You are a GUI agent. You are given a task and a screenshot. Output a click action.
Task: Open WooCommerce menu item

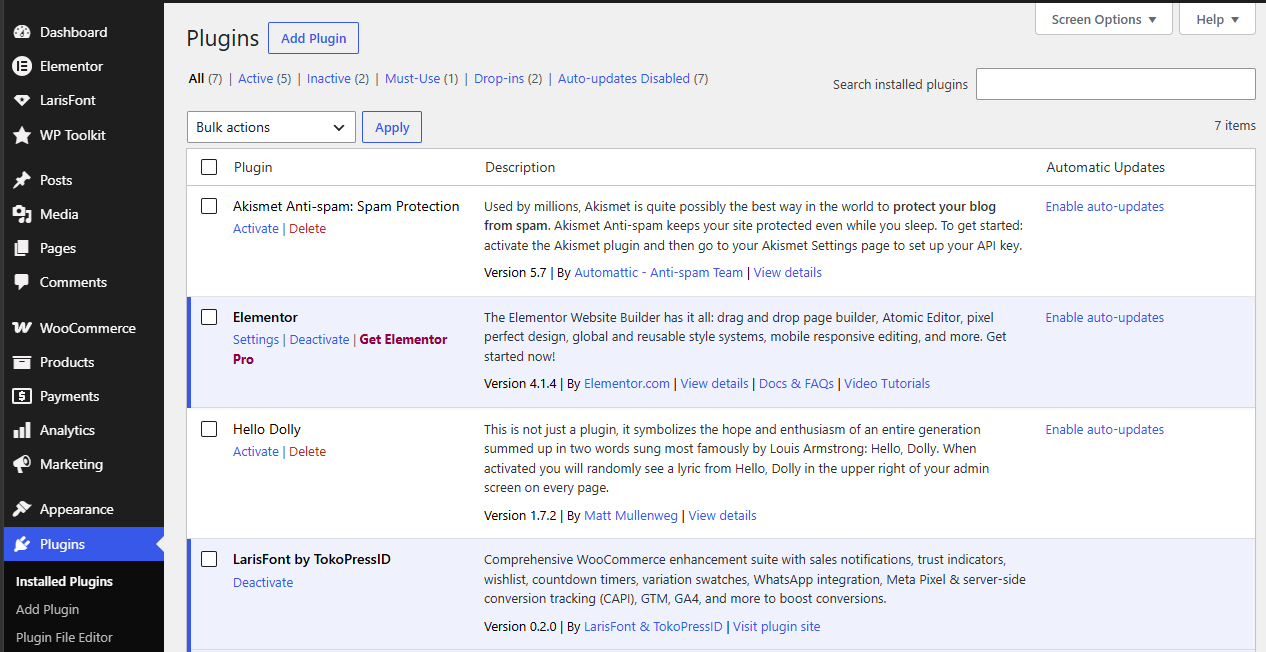(x=82, y=328)
